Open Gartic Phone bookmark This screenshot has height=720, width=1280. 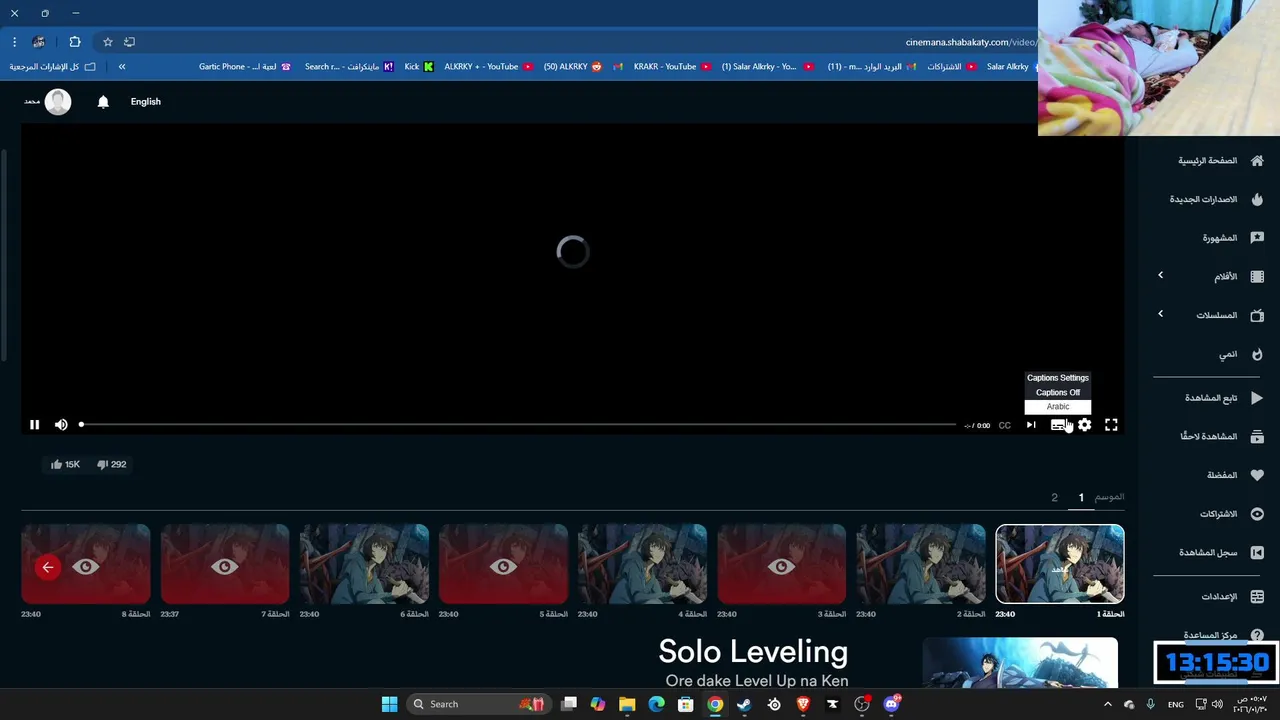245,67
